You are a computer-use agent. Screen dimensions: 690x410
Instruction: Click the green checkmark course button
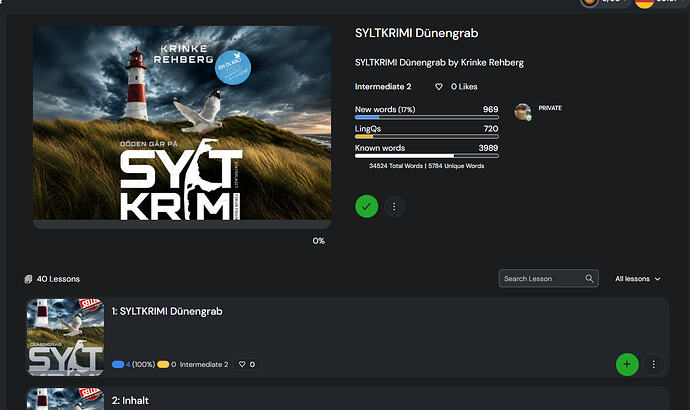click(x=367, y=206)
